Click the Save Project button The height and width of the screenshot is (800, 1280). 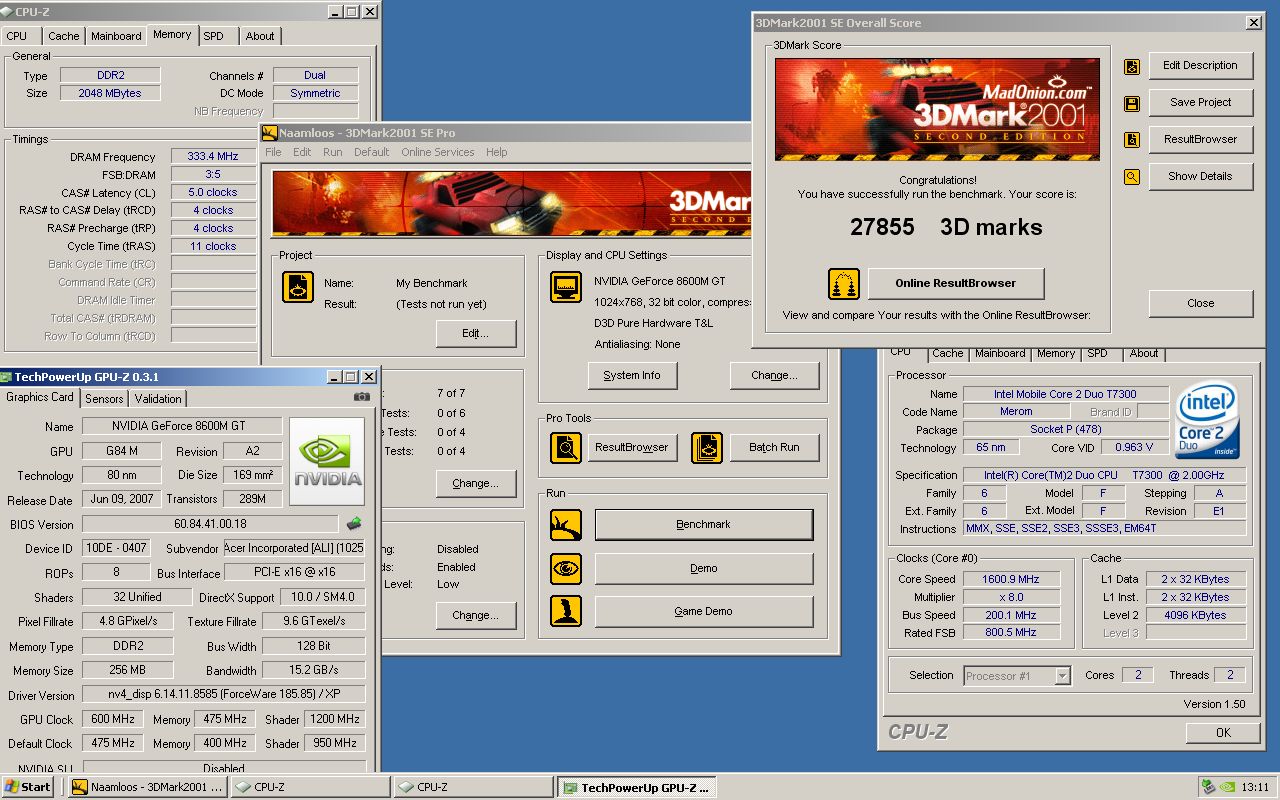(x=1200, y=102)
